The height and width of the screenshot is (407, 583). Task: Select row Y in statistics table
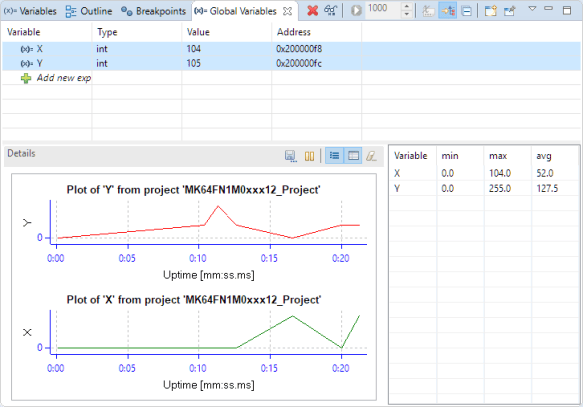pos(484,188)
